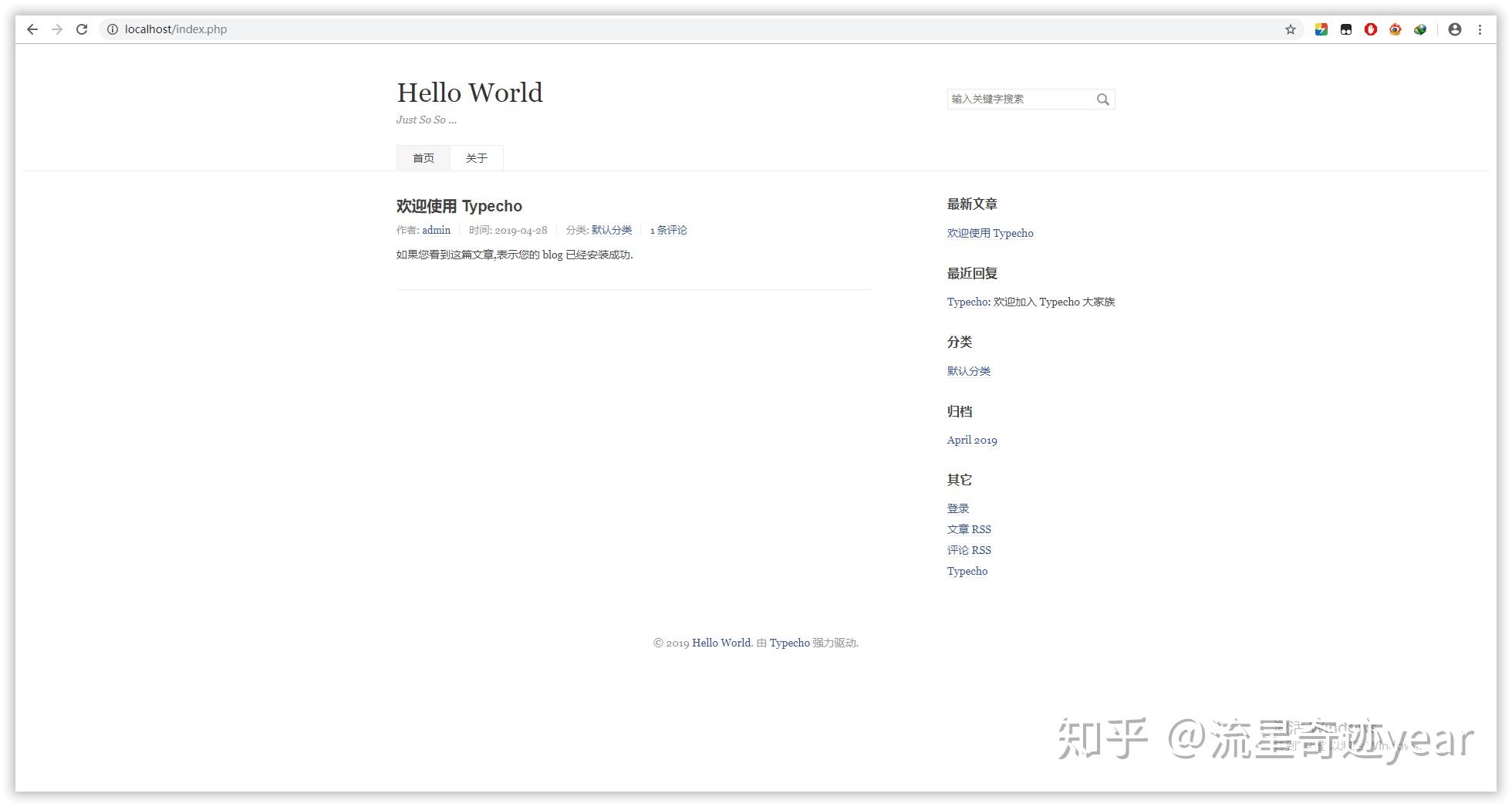Open the red stop-hand ad blocker extension
This screenshot has width=1512, height=807.
coord(1371,29)
